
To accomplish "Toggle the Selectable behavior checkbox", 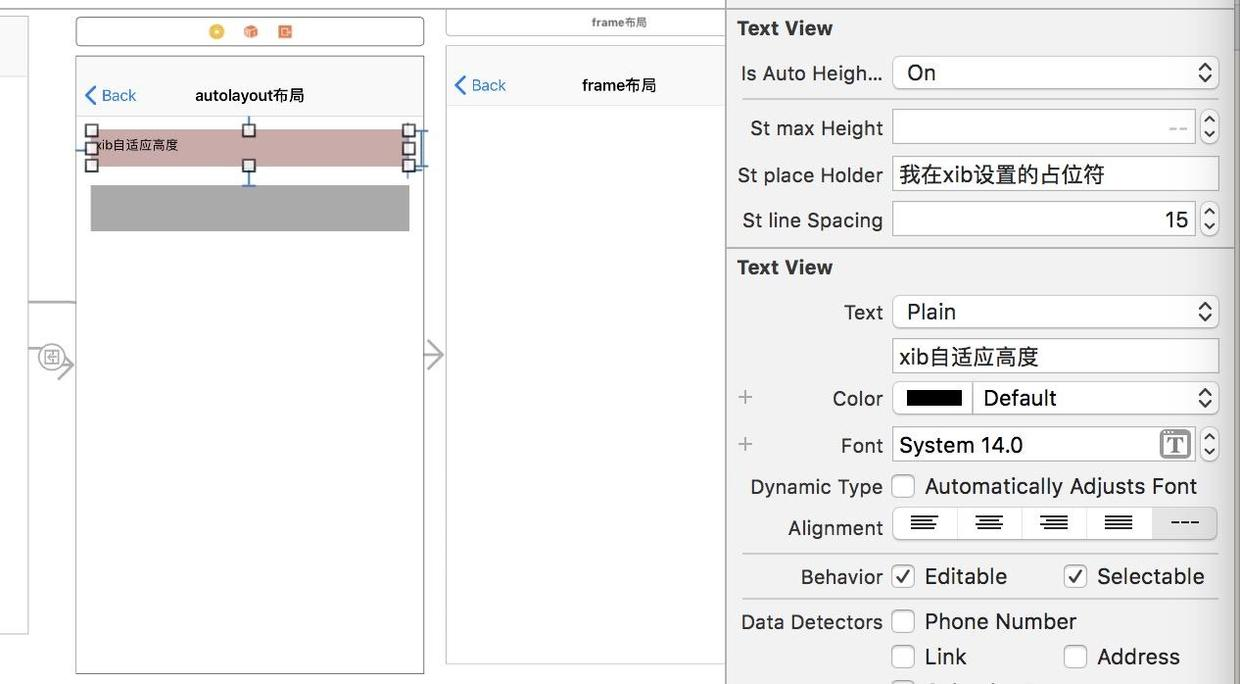I will pos(1075,576).
